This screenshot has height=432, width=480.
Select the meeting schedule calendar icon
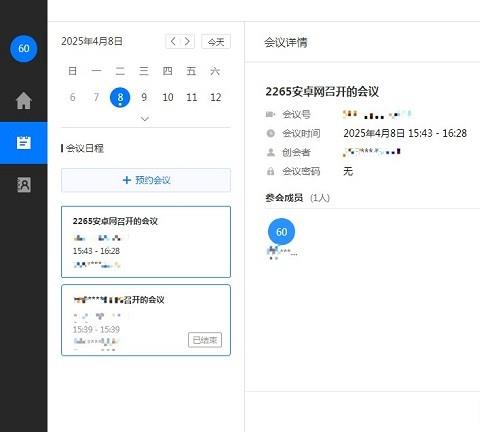[24, 143]
